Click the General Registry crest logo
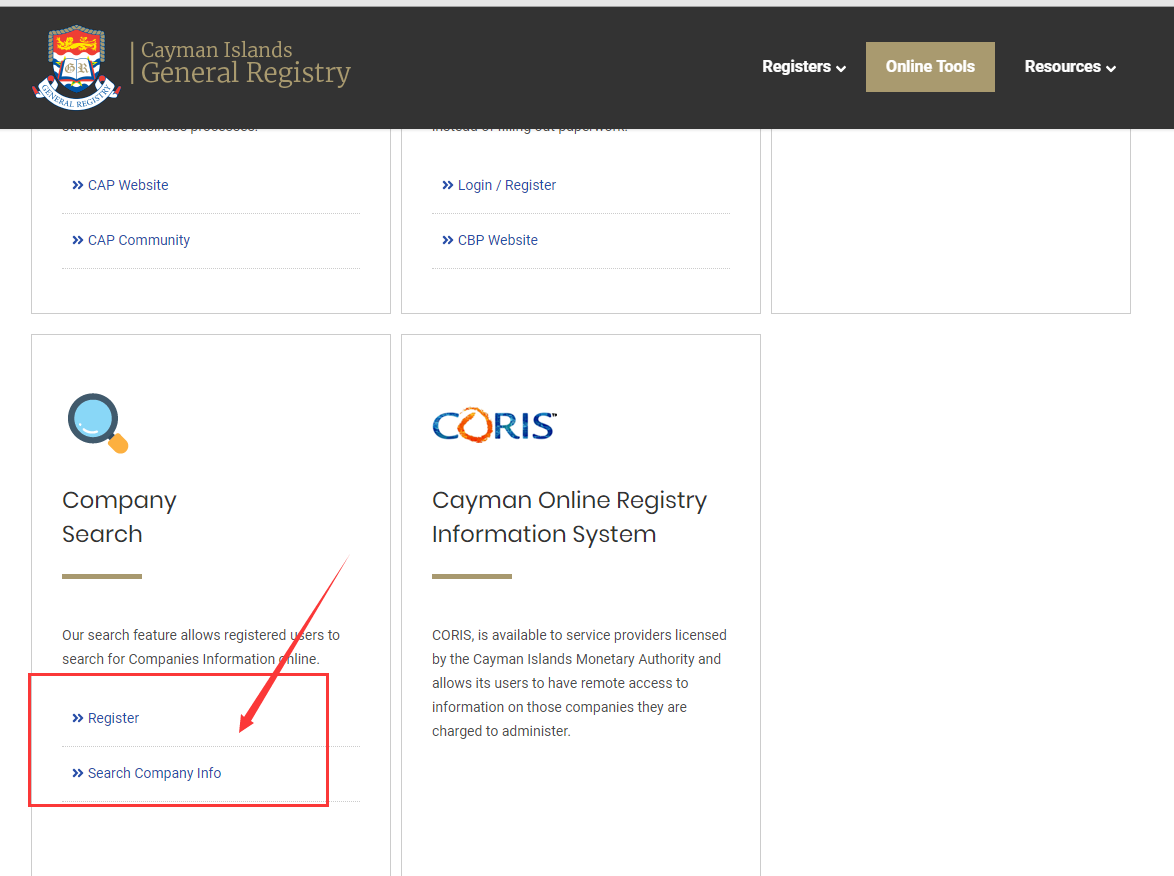The width and height of the screenshot is (1174, 876). [76, 67]
